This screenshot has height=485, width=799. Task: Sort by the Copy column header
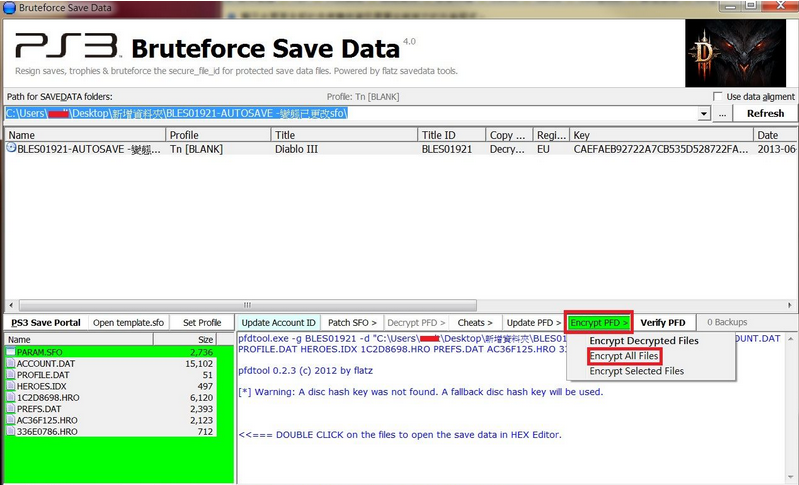[509, 135]
